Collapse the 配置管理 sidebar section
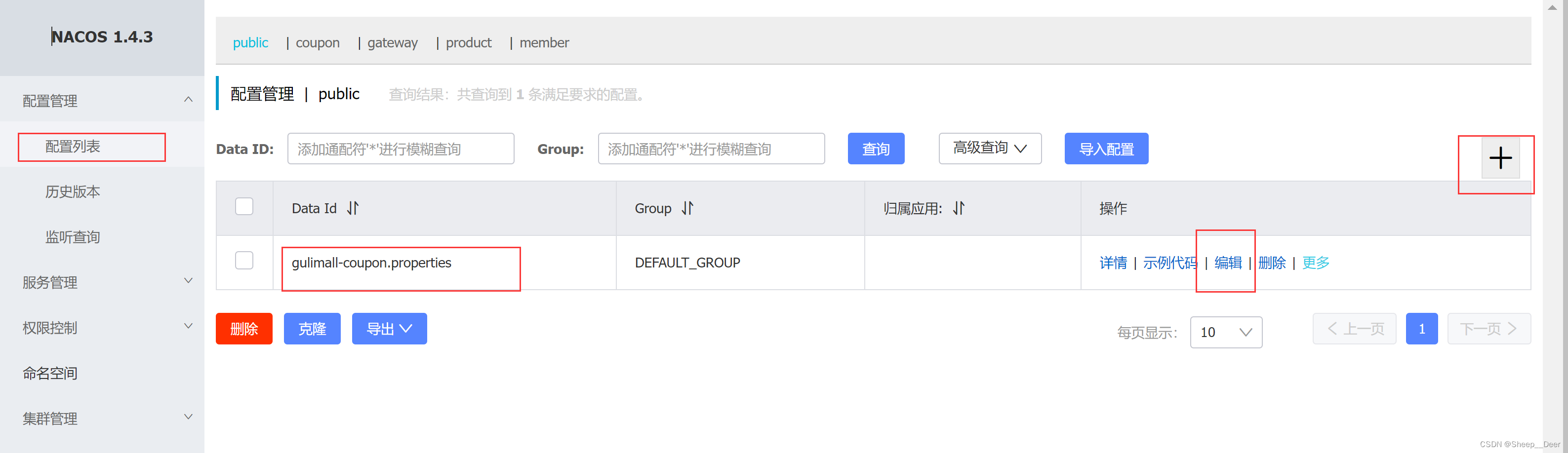 click(189, 100)
